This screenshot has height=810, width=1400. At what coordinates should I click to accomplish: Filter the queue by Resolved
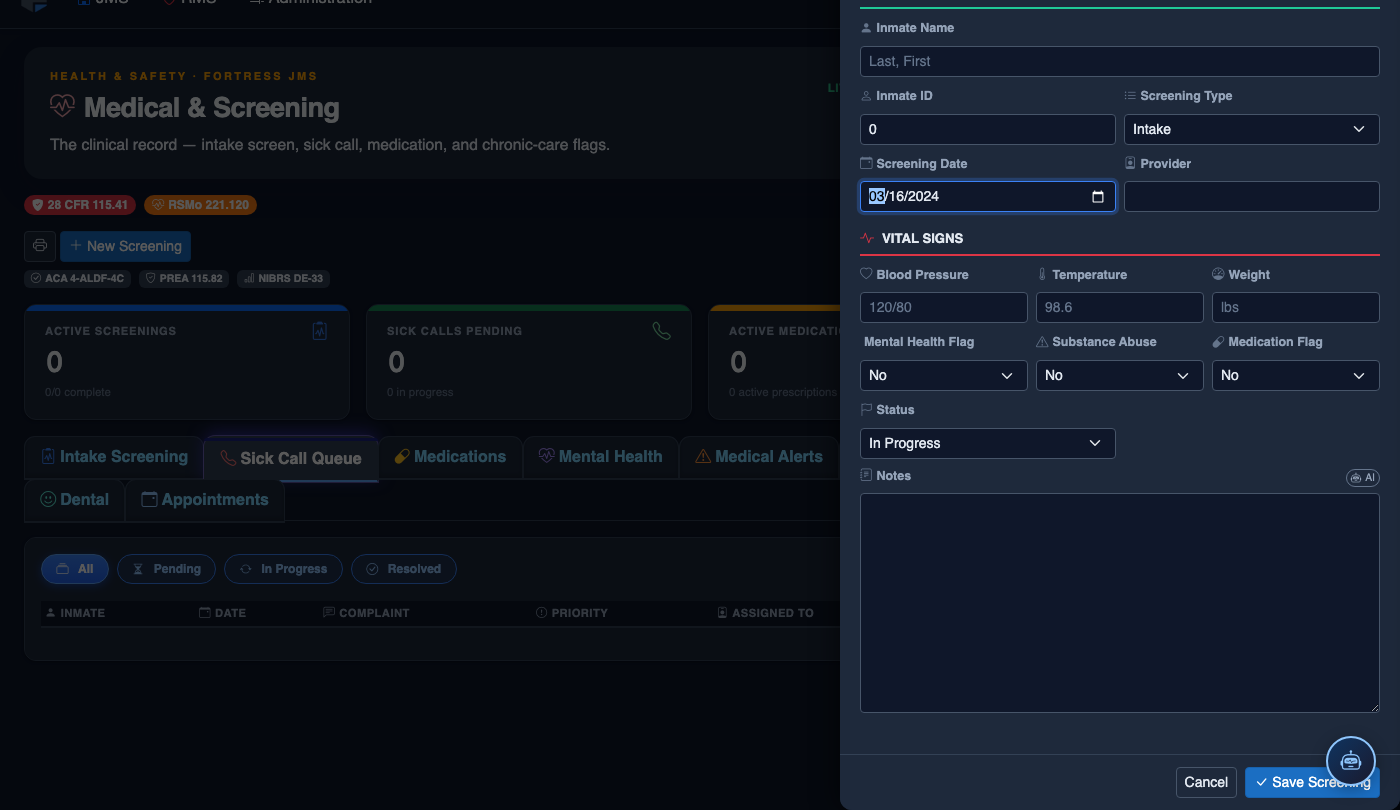tap(403, 569)
